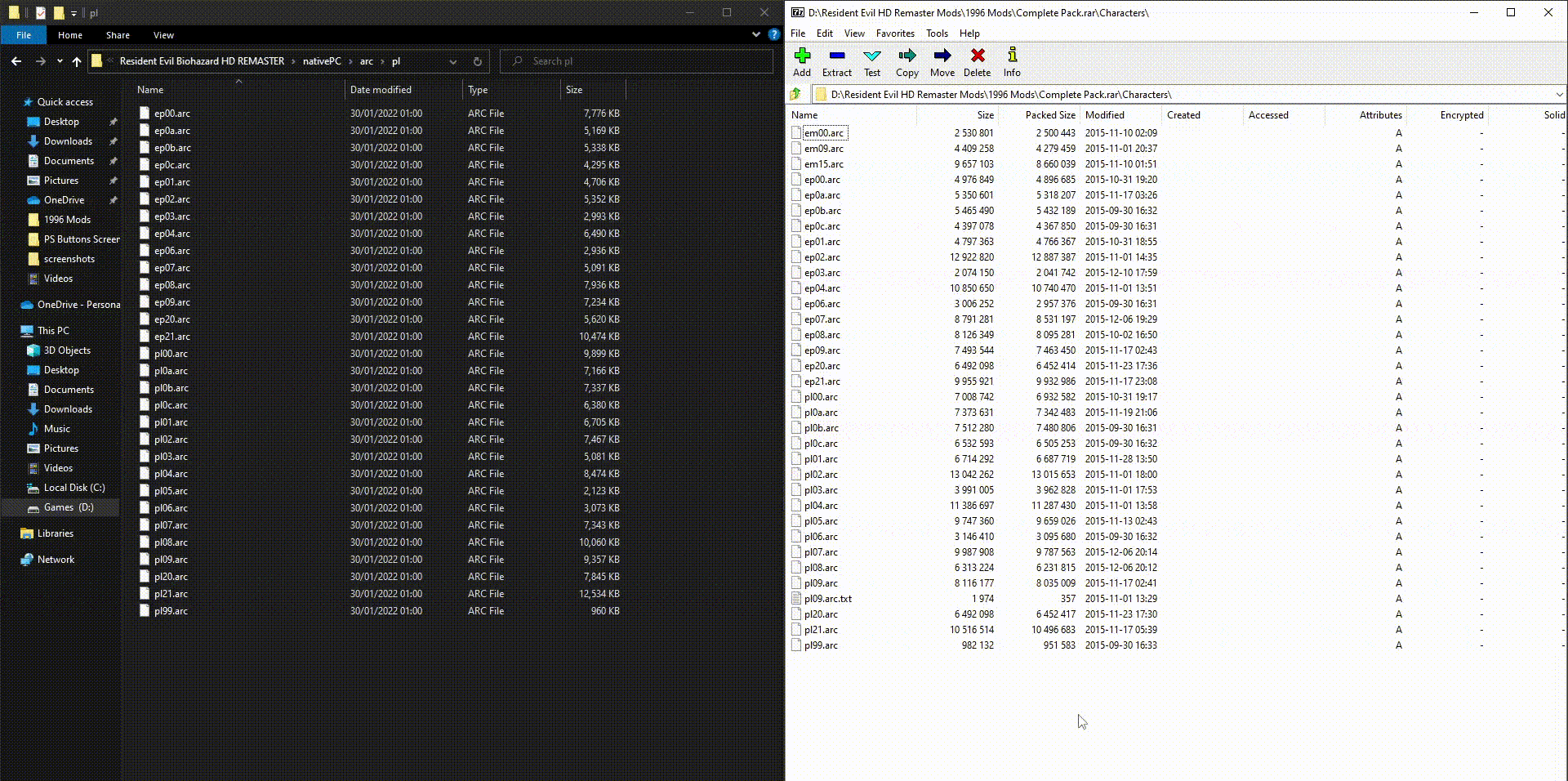Go forward in File Explorer

(x=40, y=61)
